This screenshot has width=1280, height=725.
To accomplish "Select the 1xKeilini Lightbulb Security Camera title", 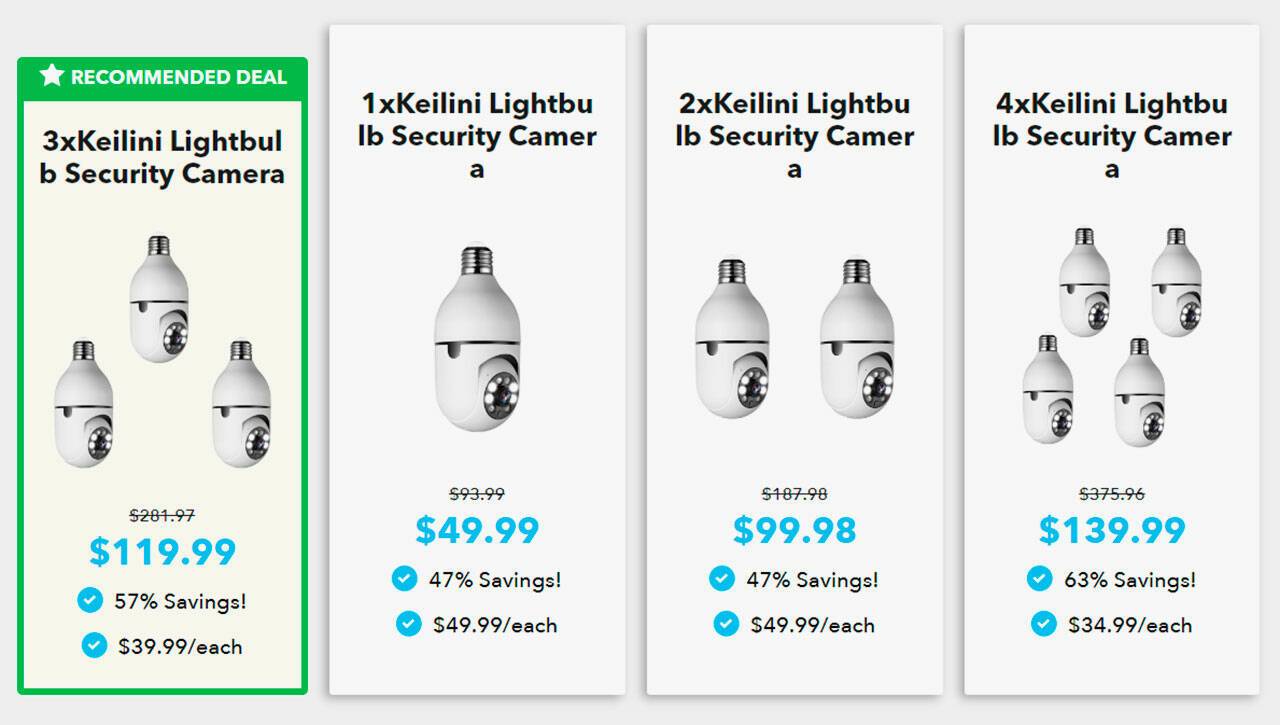I will click(477, 136).
